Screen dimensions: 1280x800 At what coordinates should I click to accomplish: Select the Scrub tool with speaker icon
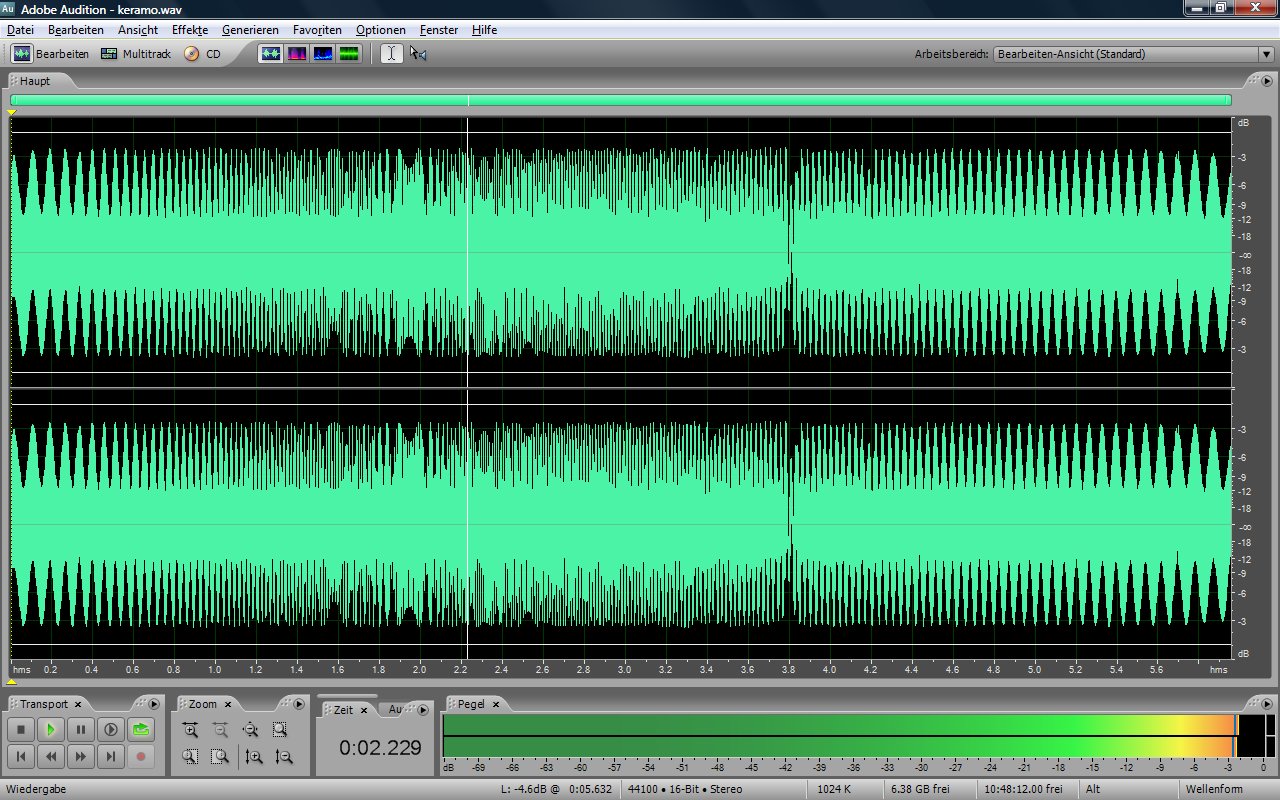pyautogui.click(x=418, y=54)
